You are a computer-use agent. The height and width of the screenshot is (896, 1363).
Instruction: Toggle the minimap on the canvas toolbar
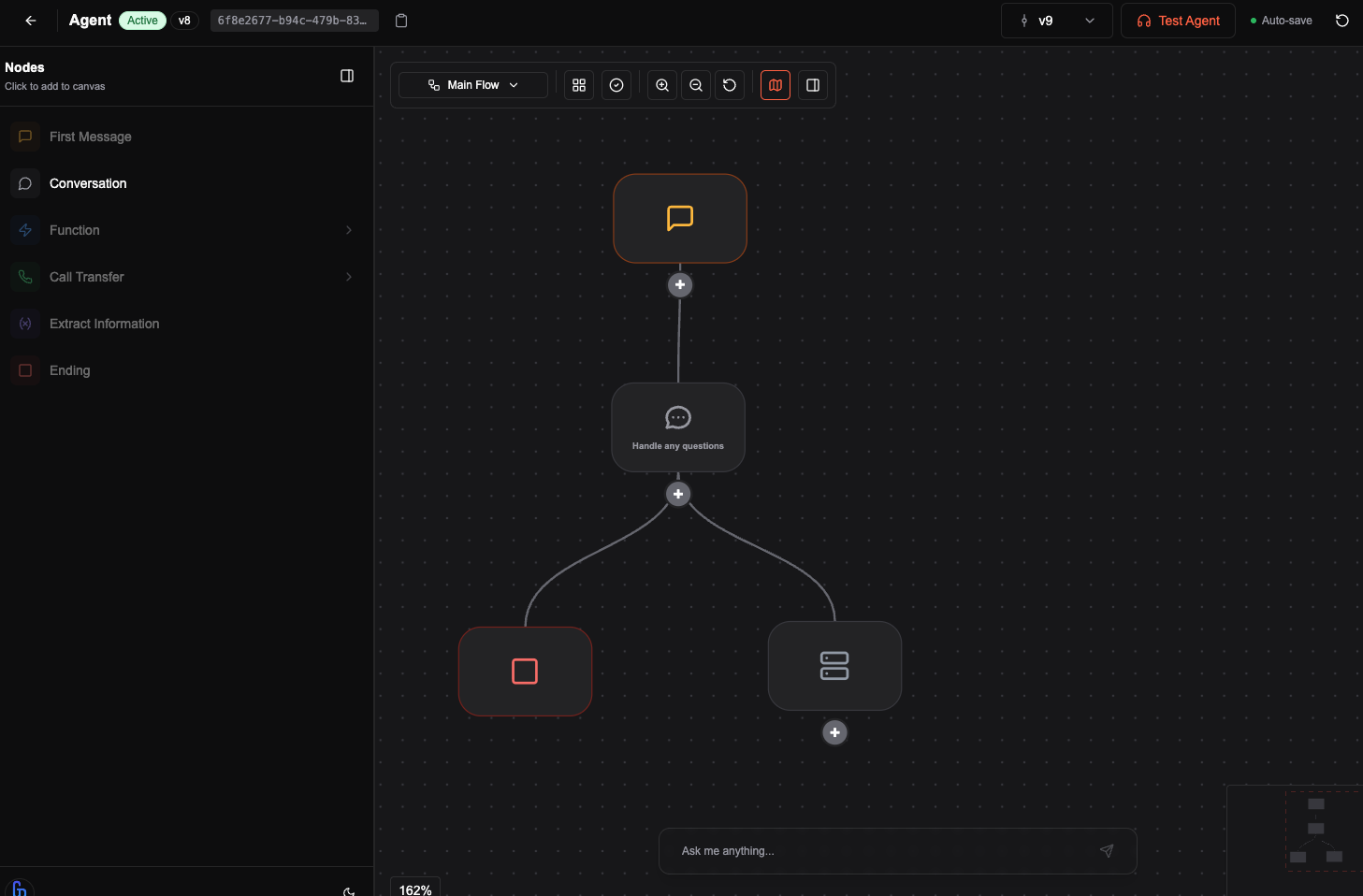point(775,85)
